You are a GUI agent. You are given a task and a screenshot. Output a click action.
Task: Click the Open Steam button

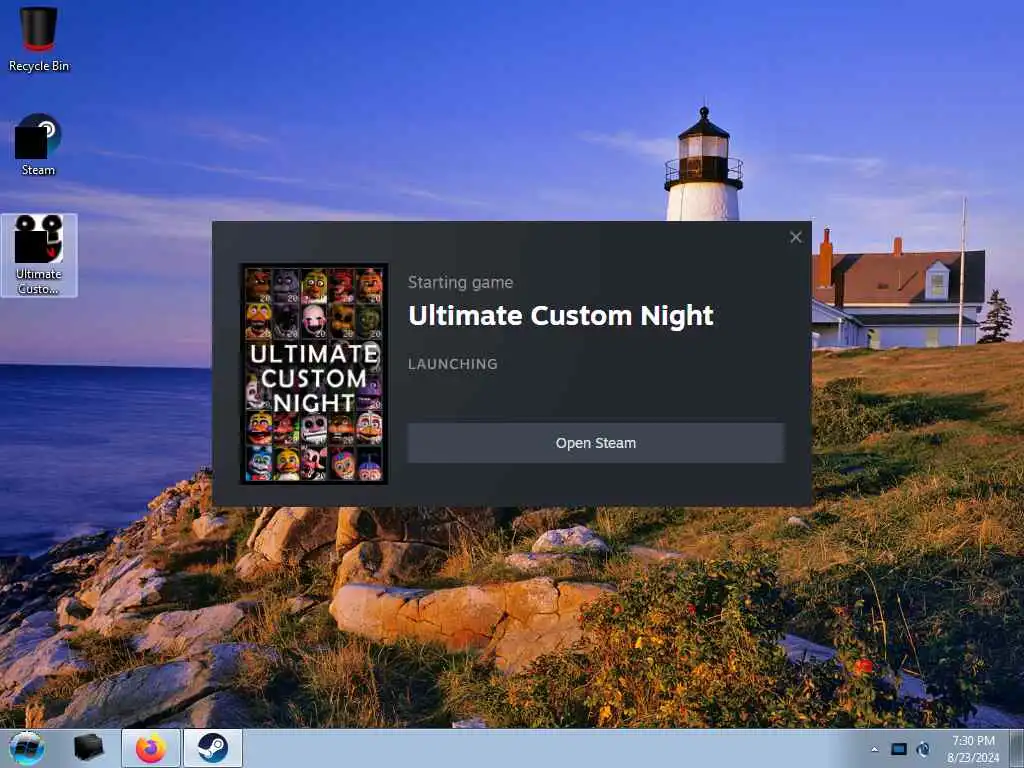596,443
